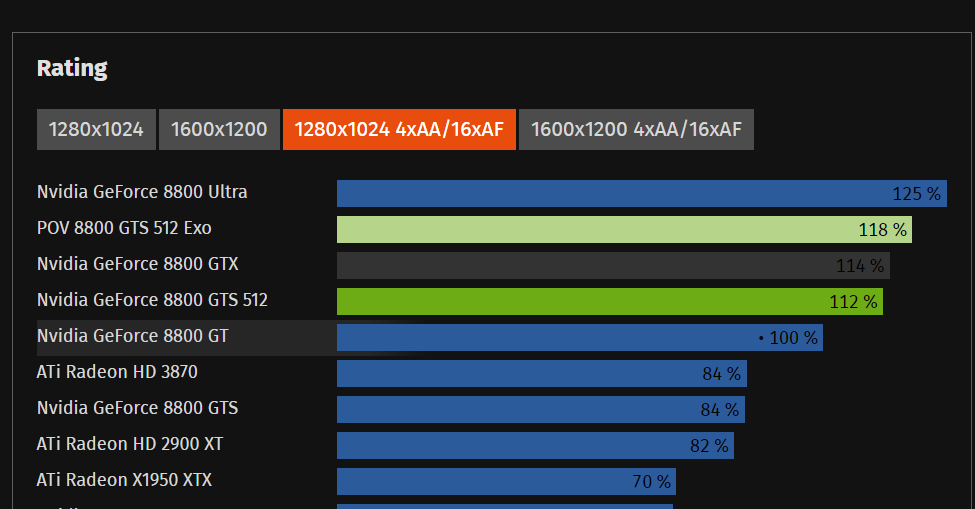
Task: Click the 70 % bar for Radeon X1950 XTX
Action: (506, 482)
